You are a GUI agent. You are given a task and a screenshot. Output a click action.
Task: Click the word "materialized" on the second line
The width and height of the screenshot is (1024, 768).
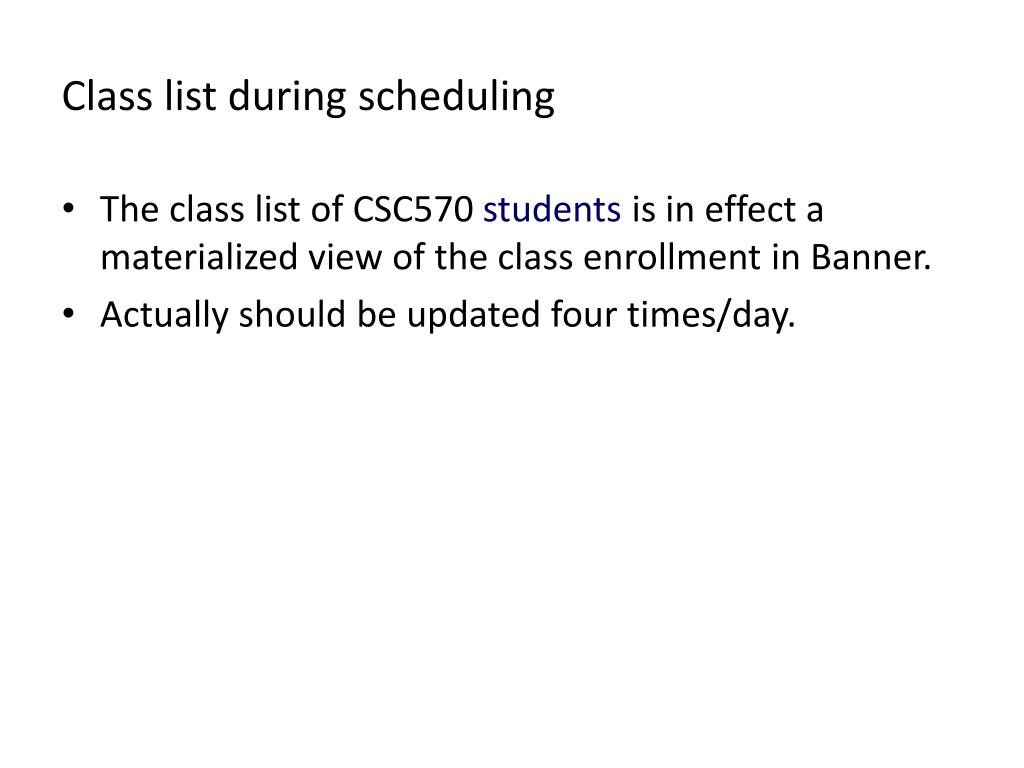tap(199, 257)
